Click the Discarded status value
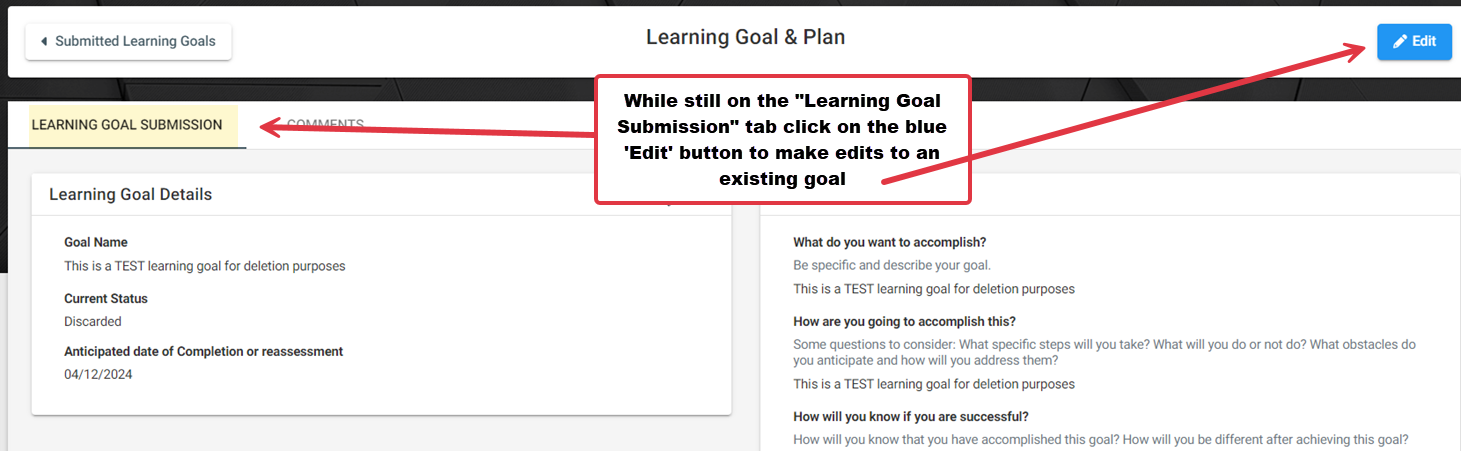Image resolution: width=1461 pixels, height=451 pixels. pyautogui.click(x=93, y=321)
